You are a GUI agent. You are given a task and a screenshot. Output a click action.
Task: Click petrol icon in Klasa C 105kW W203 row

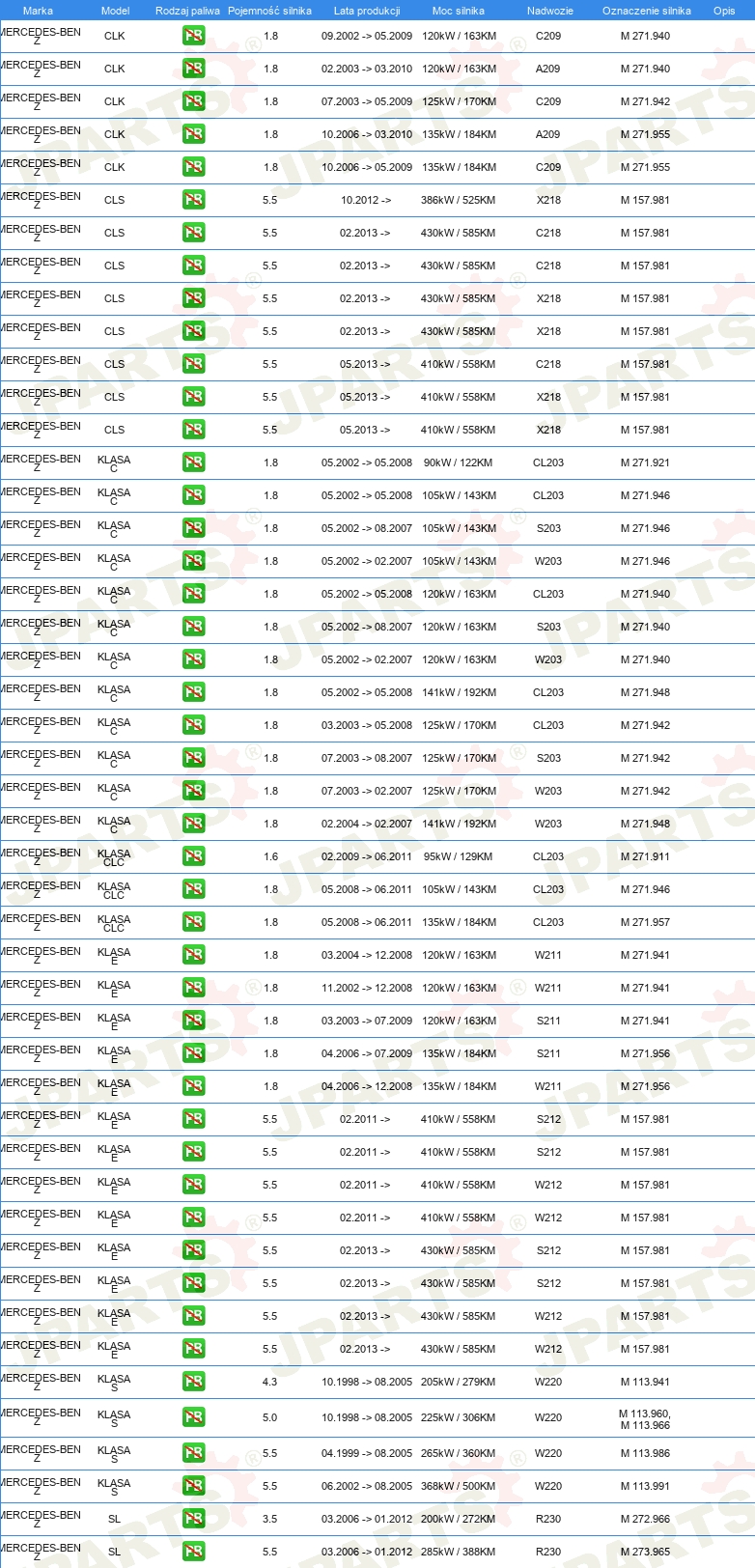(194, 562)
